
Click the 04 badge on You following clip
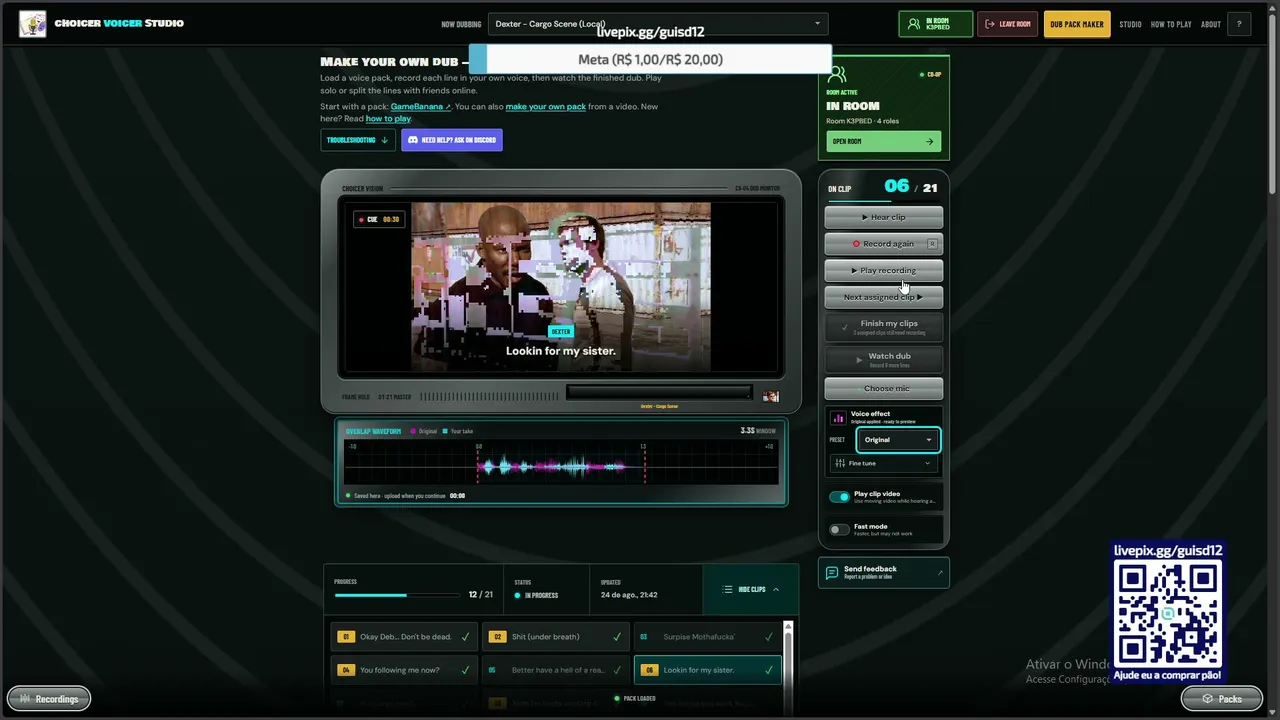point(346,670)
